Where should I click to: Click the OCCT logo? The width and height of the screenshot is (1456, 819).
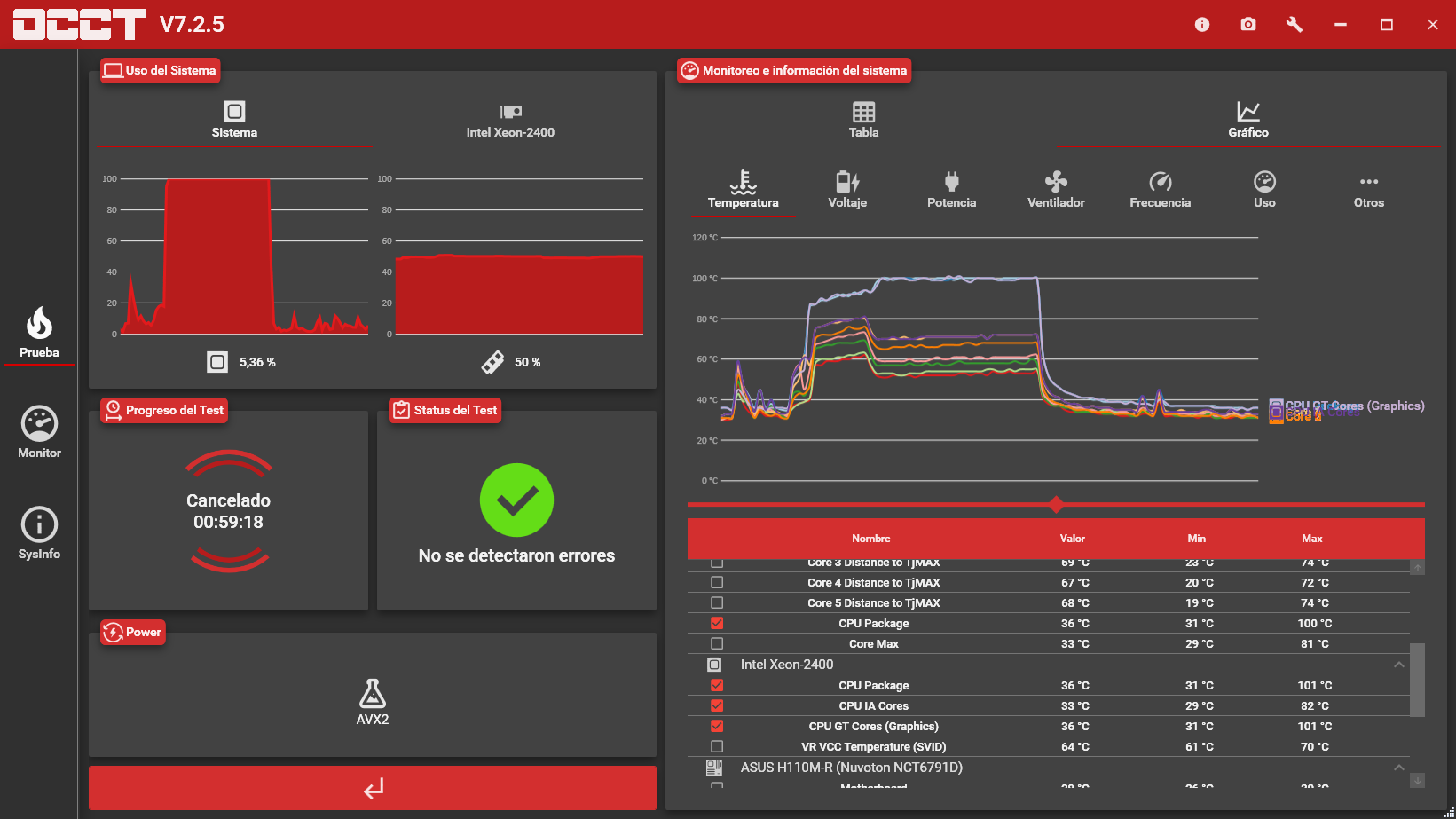(x=80, y=24)
